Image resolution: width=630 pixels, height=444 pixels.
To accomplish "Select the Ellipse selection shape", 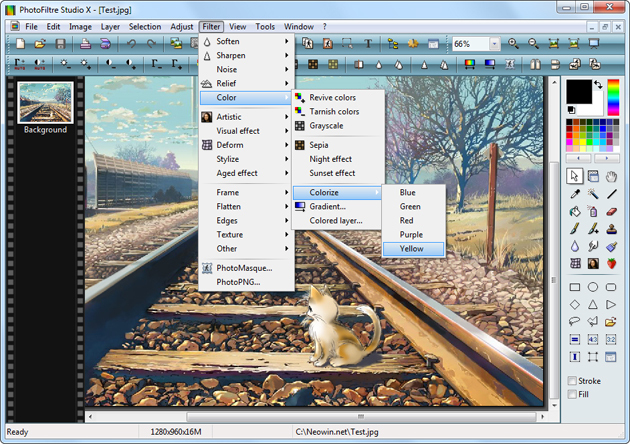I will click(593, 287).
